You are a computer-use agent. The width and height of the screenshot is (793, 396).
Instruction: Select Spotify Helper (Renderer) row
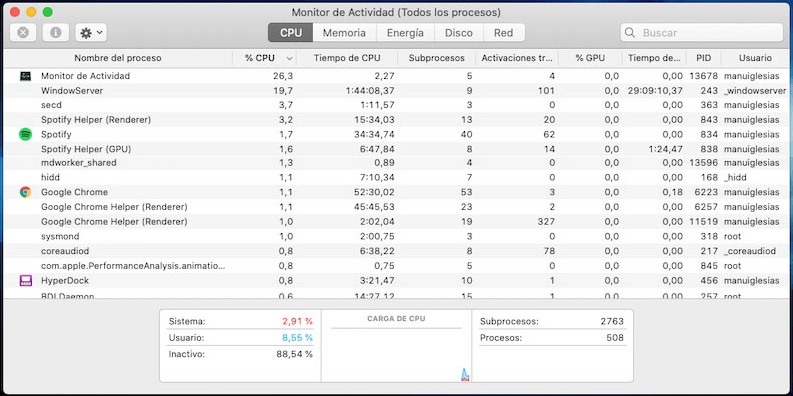click(396, 120)
